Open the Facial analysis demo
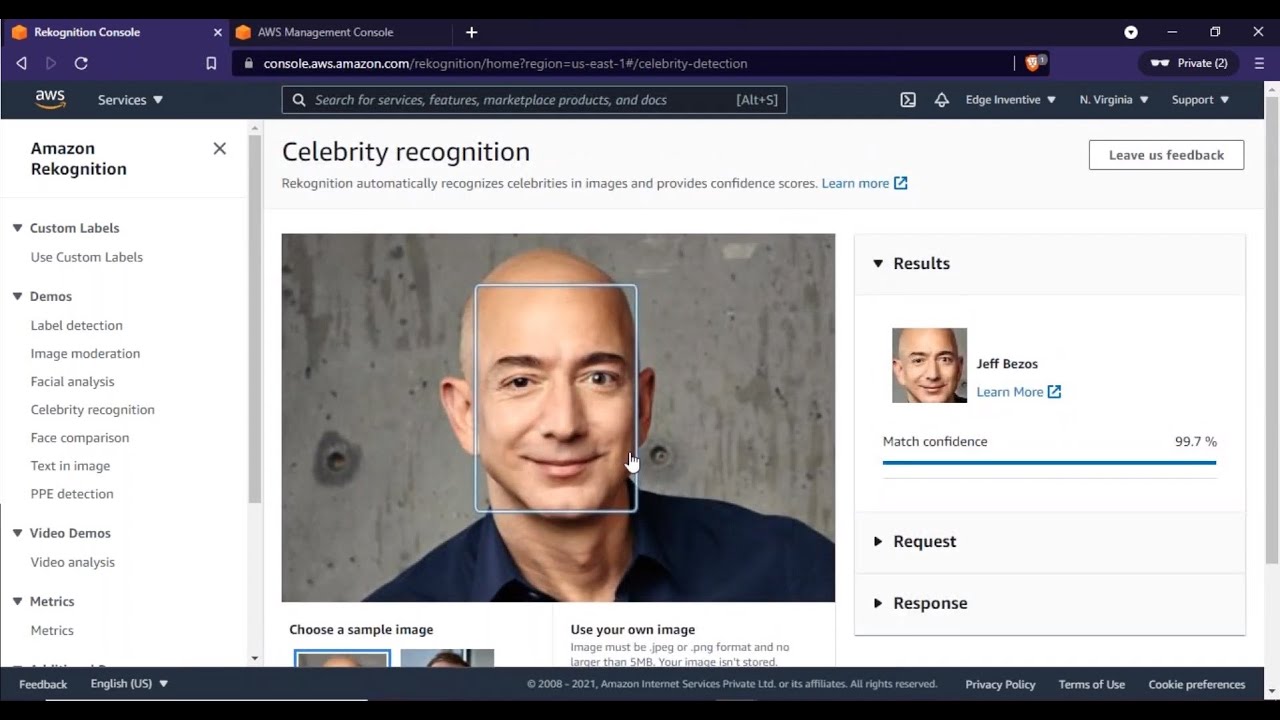The width and height of the screenshot is (1280, 720). point(73,381)
